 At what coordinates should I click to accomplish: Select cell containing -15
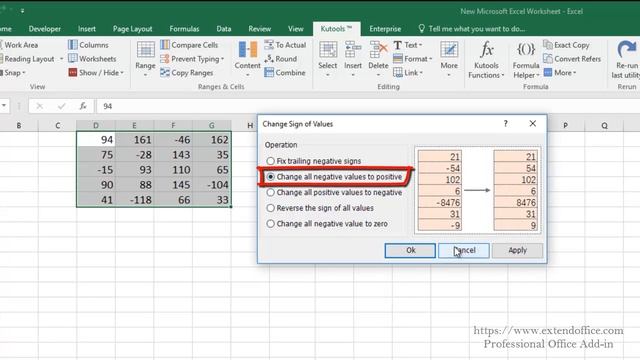(96, 170)
